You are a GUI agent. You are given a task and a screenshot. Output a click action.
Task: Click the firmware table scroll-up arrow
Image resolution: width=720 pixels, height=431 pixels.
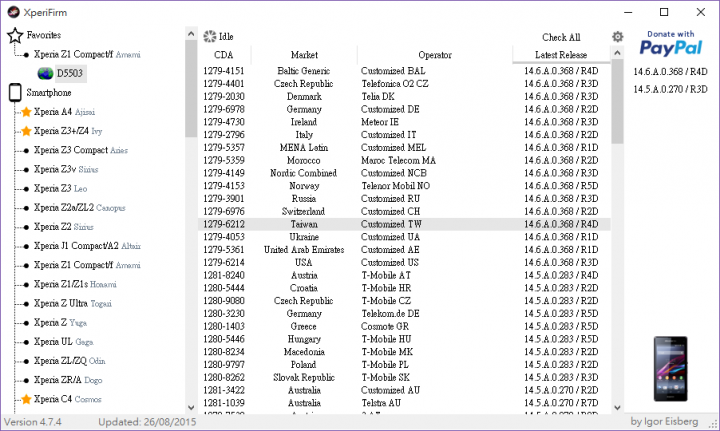point(617,53)
